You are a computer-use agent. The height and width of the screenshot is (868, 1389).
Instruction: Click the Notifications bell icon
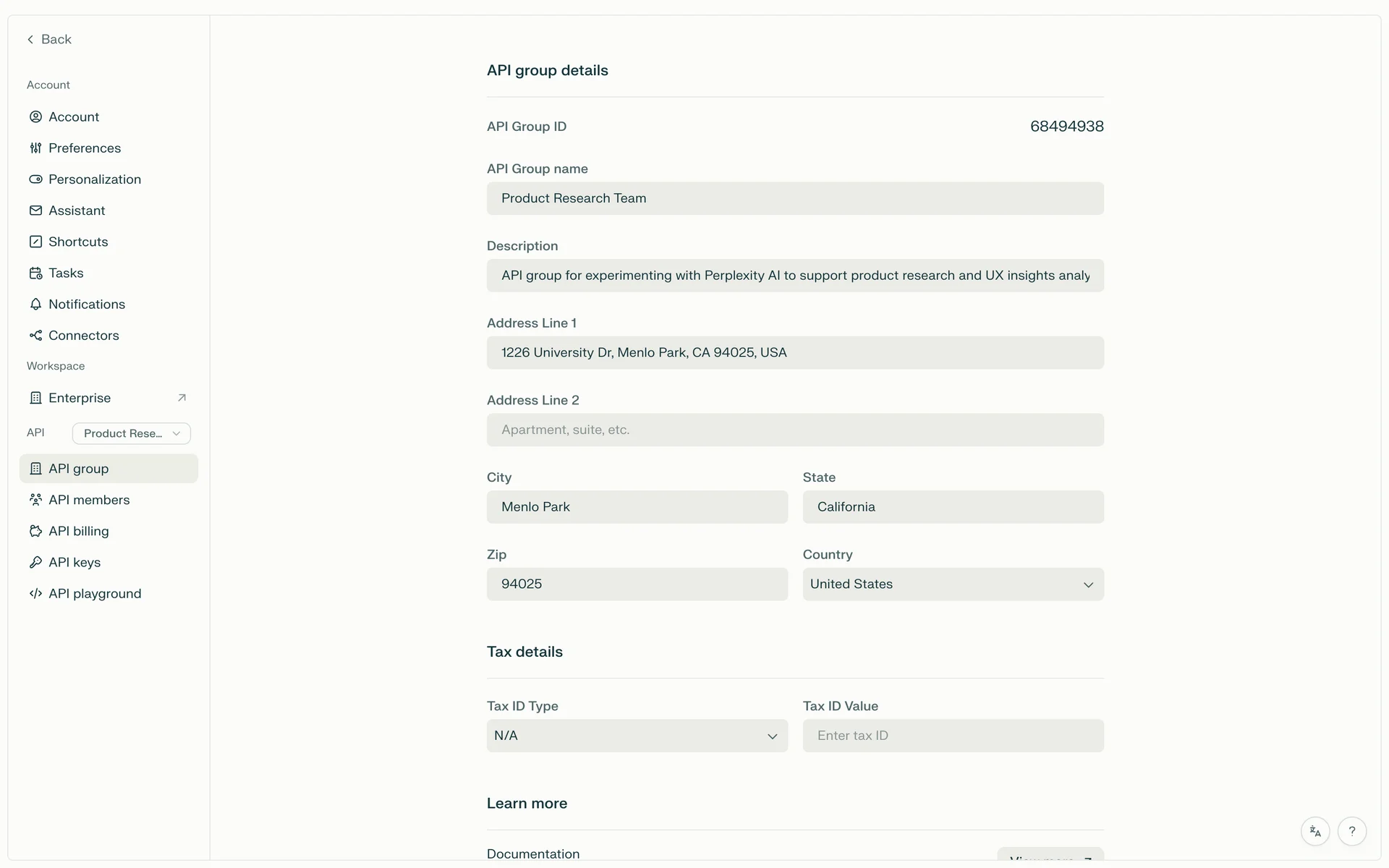click(35, 305)
